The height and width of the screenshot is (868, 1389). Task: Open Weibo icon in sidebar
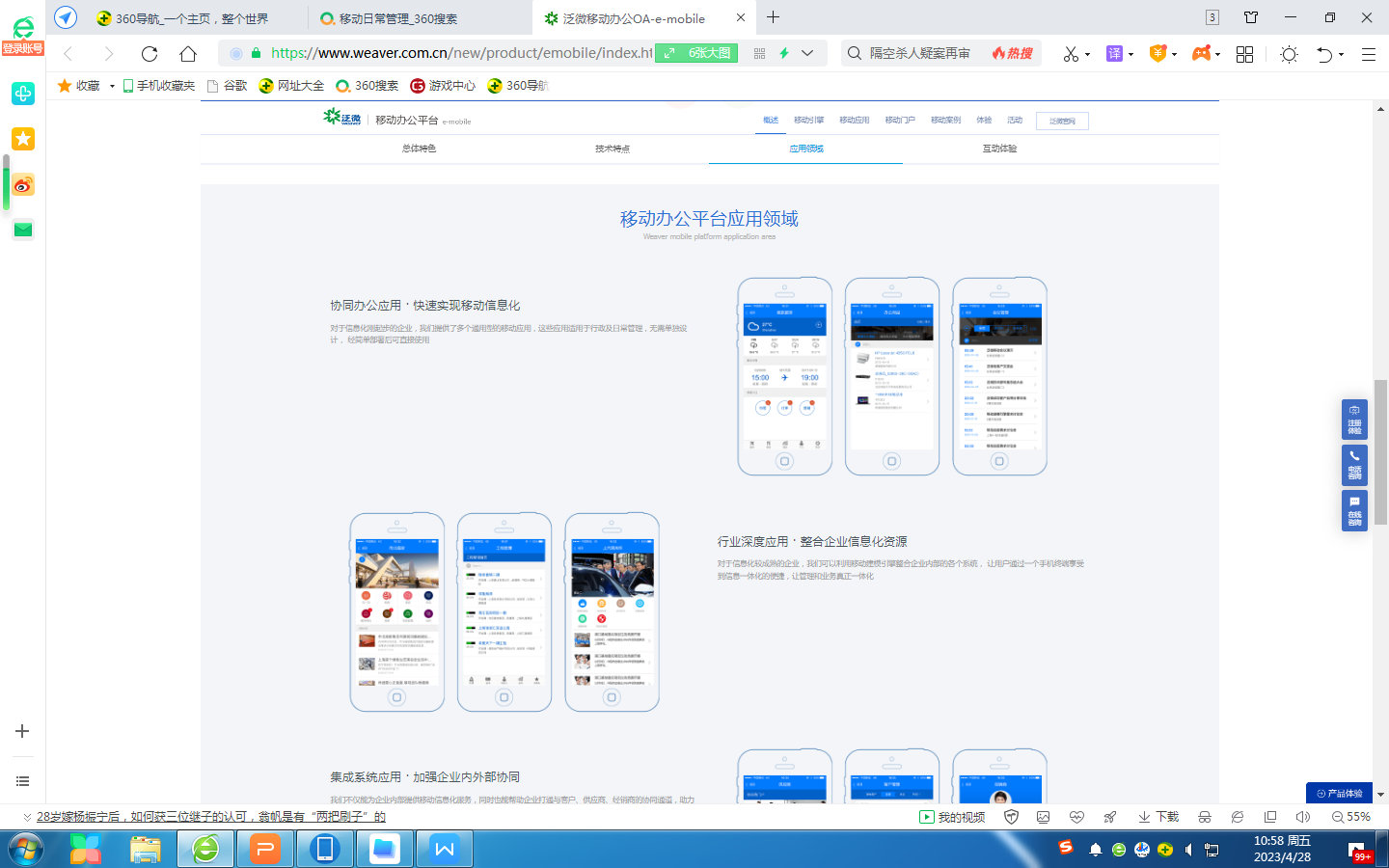point(23,185)
